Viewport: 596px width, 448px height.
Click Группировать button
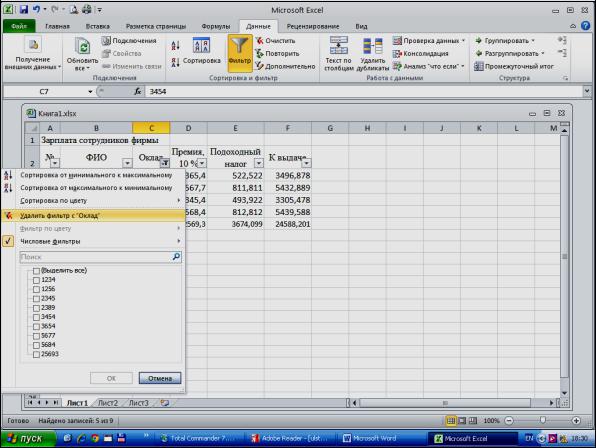(505, 40)
